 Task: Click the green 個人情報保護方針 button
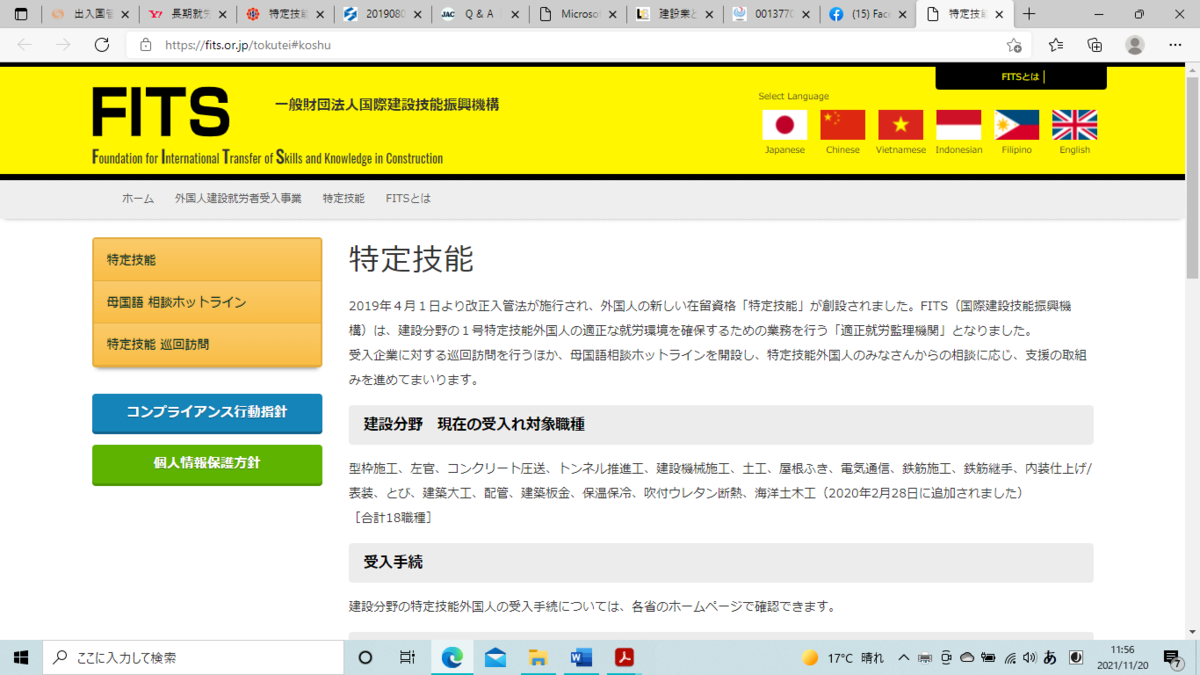(207, 464)
